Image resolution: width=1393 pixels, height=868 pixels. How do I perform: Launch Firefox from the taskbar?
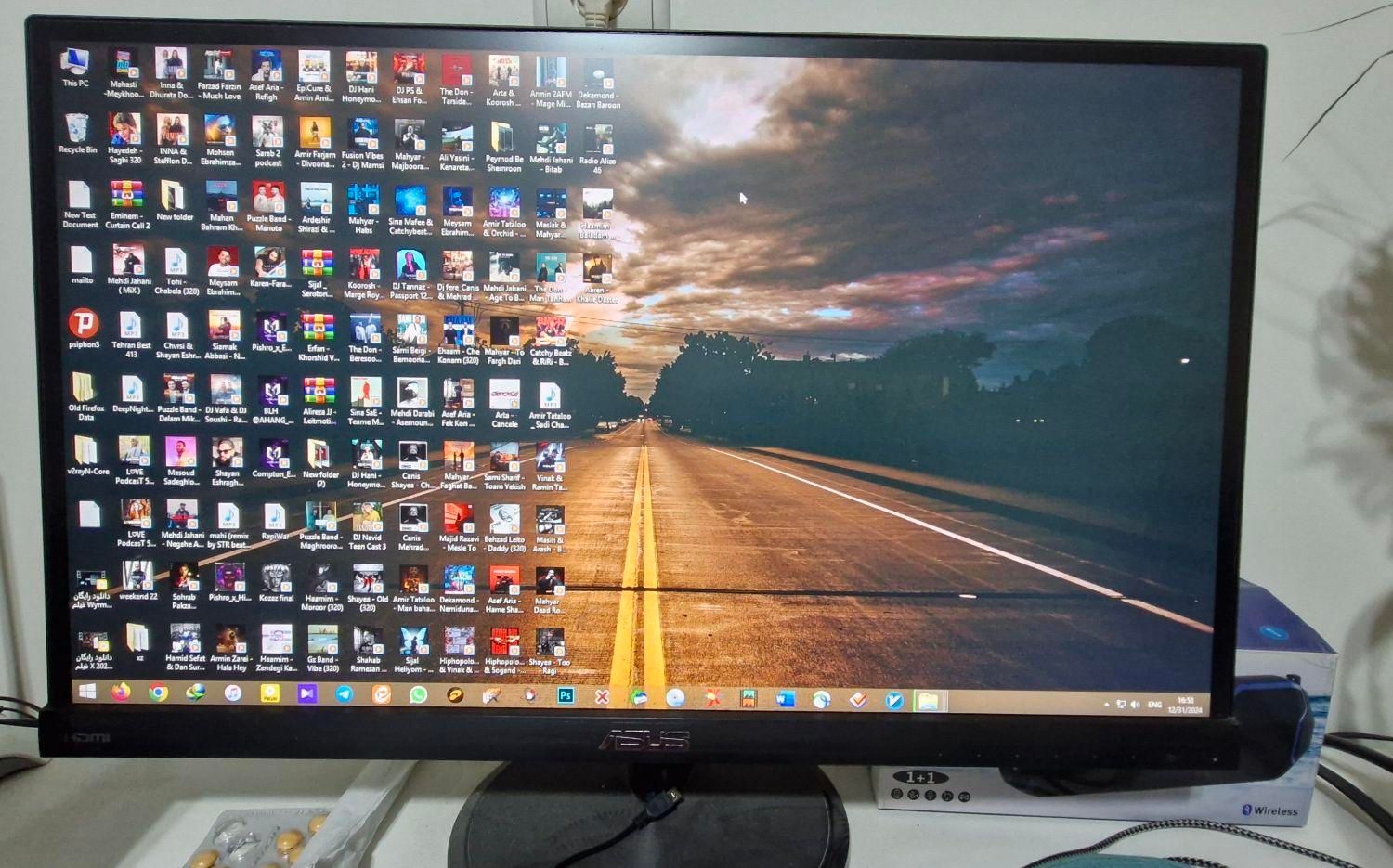121,692
